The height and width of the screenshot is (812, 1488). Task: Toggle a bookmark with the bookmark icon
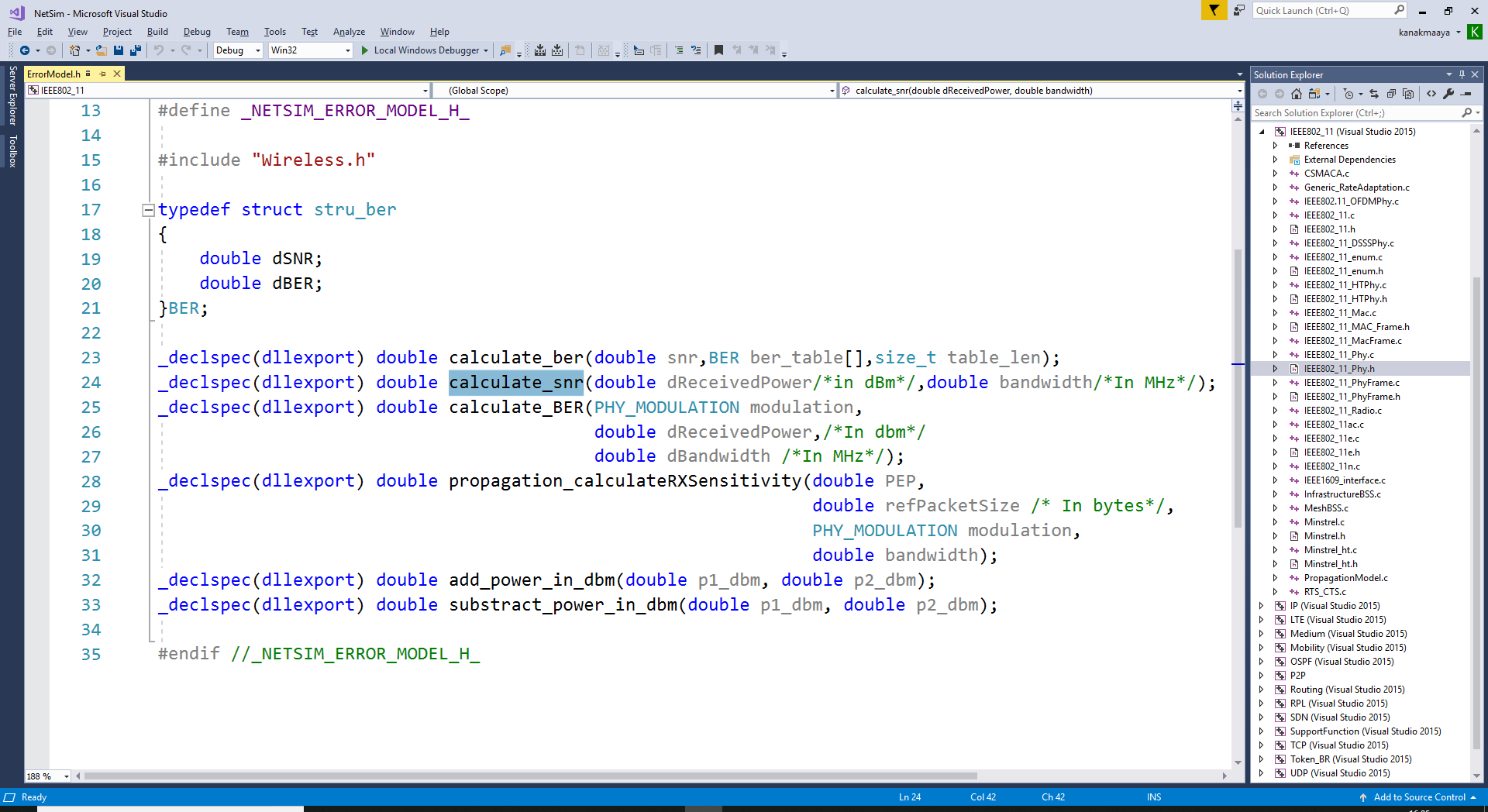coord(718,50)
